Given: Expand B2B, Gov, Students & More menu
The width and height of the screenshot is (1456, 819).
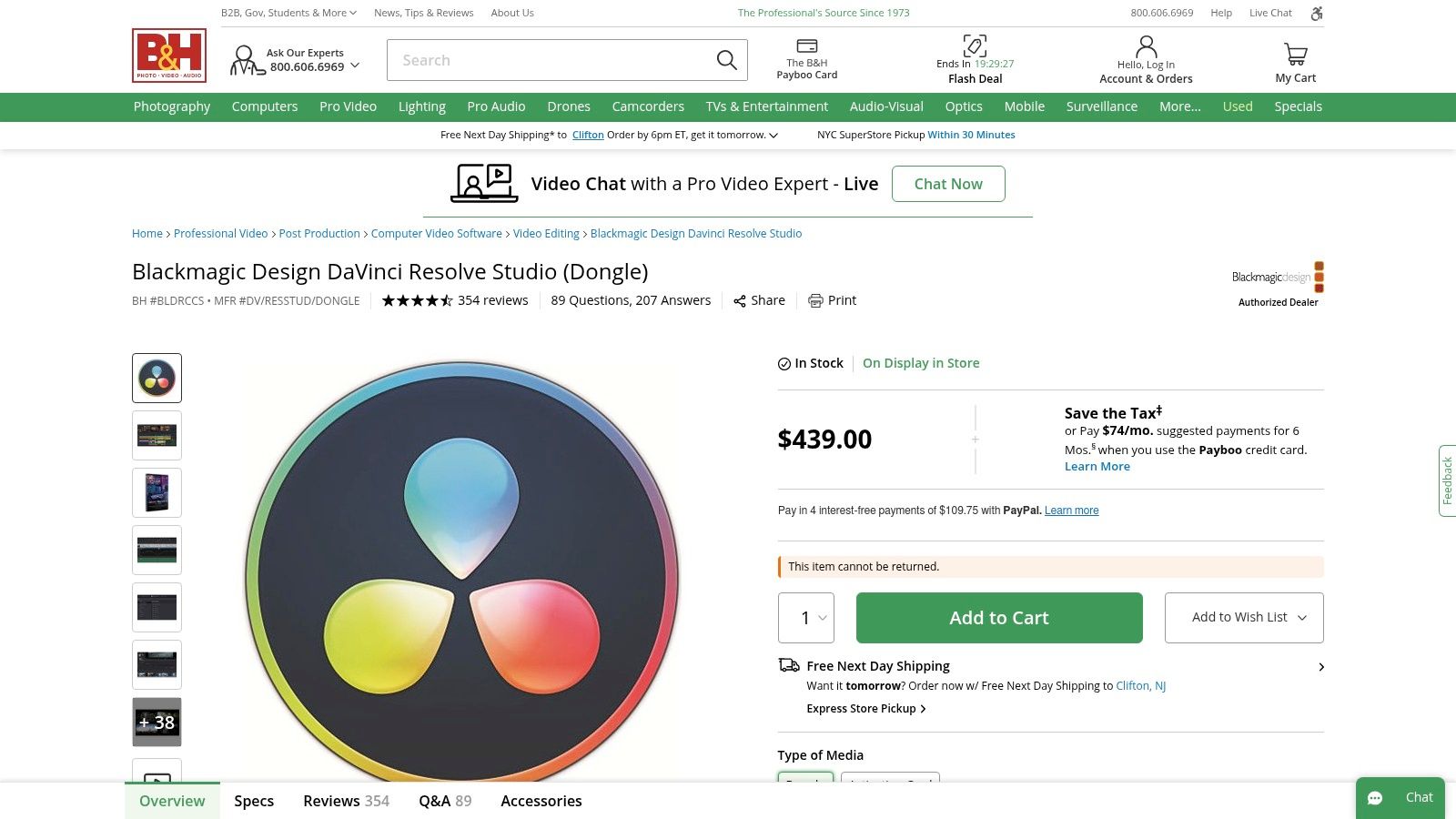Looking at the screenshot, I should (288, 13).
